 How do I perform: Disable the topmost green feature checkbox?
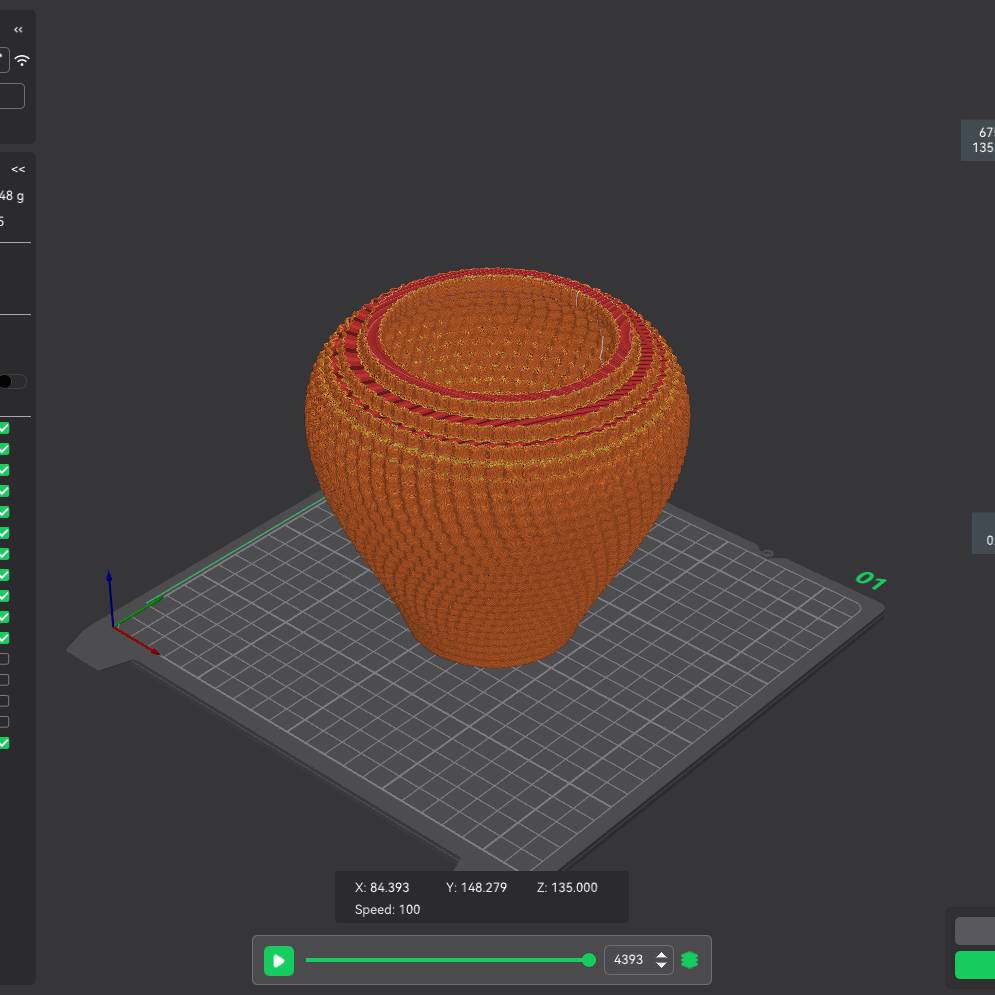tap(4, 425)
